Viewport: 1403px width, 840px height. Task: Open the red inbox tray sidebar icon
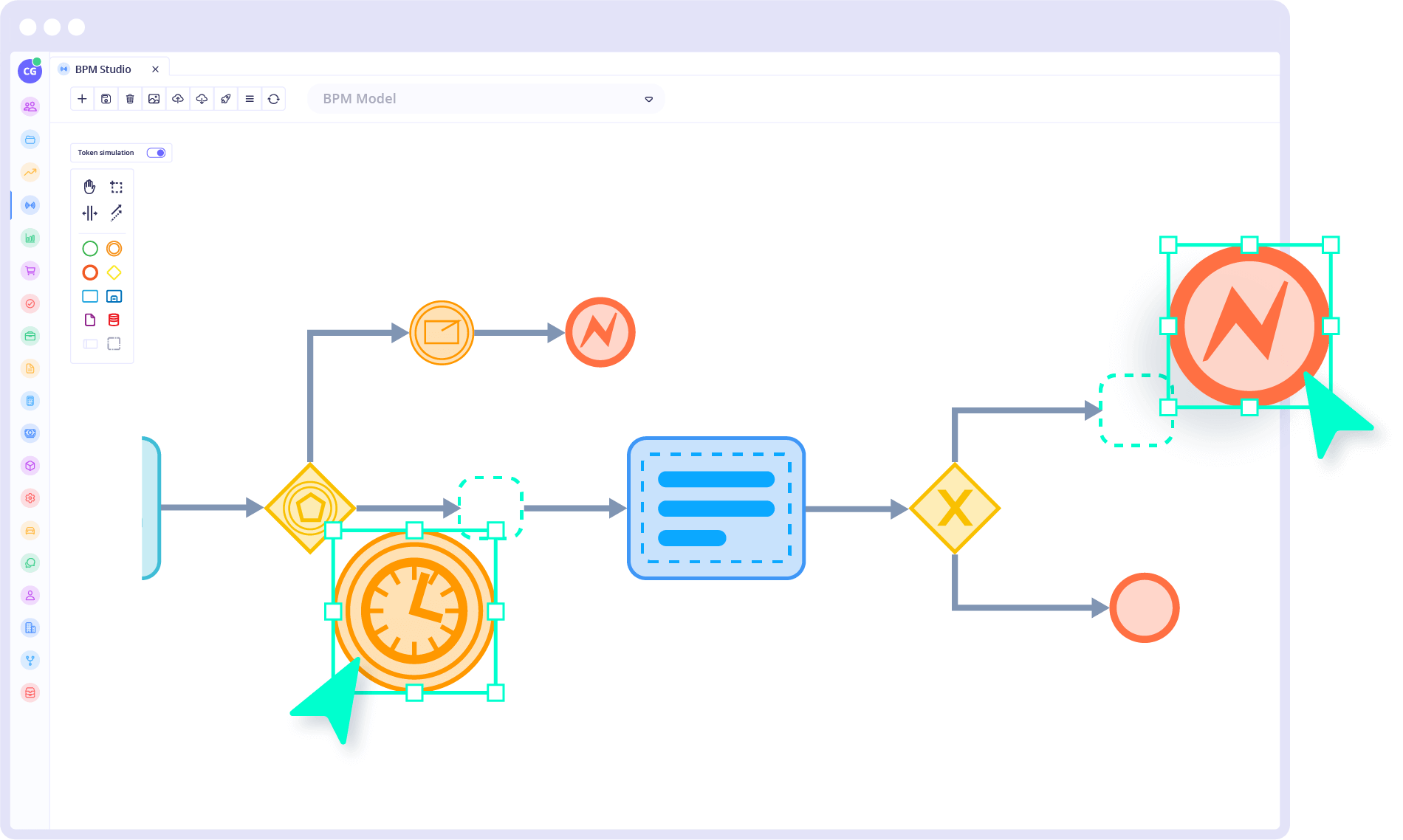point(30,693)
